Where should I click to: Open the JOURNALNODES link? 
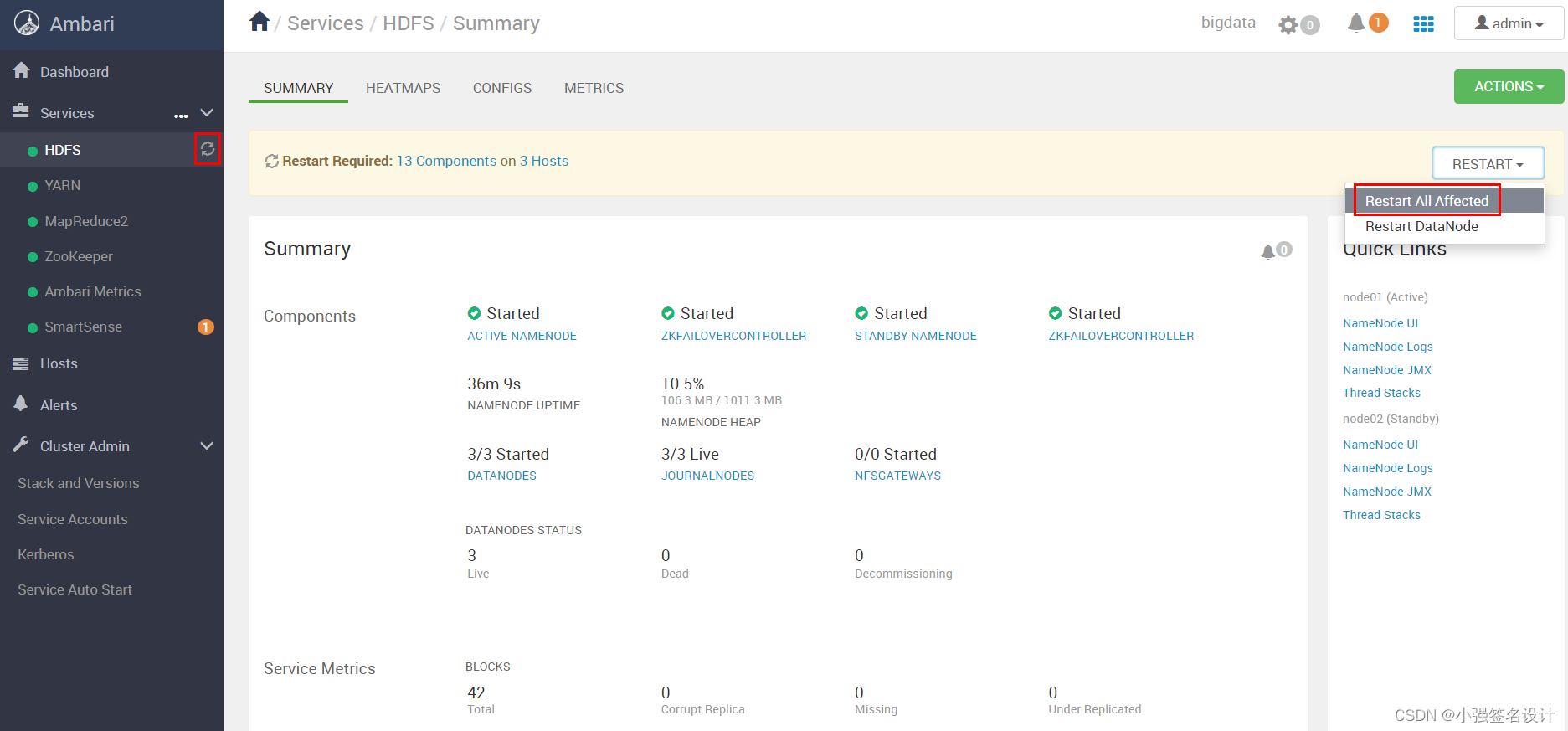pos(707,476)
